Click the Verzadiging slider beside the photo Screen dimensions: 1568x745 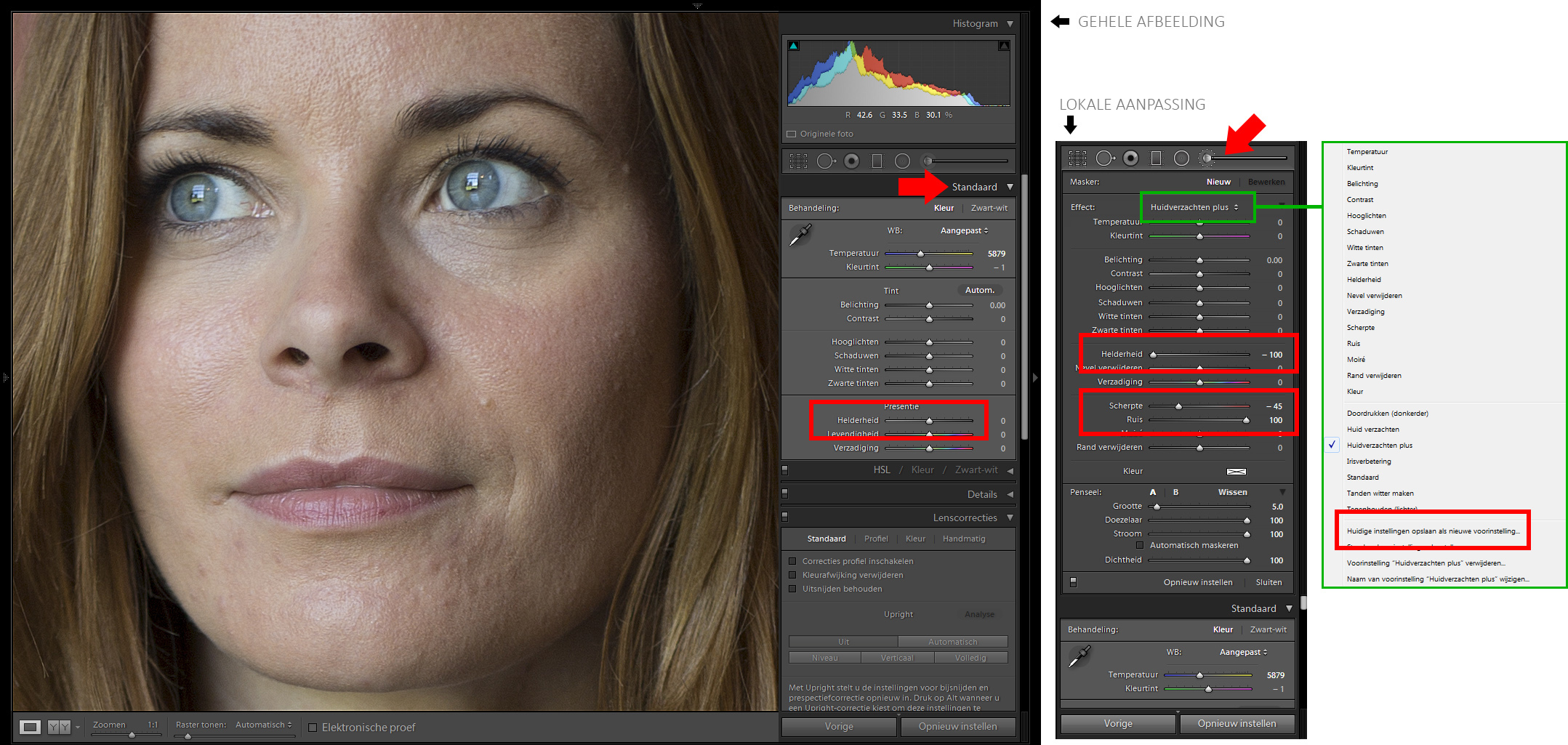coord(929,448)
